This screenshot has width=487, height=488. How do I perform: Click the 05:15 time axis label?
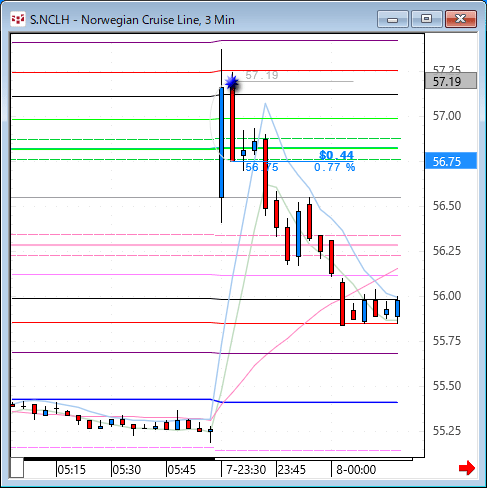coord(71,470)
